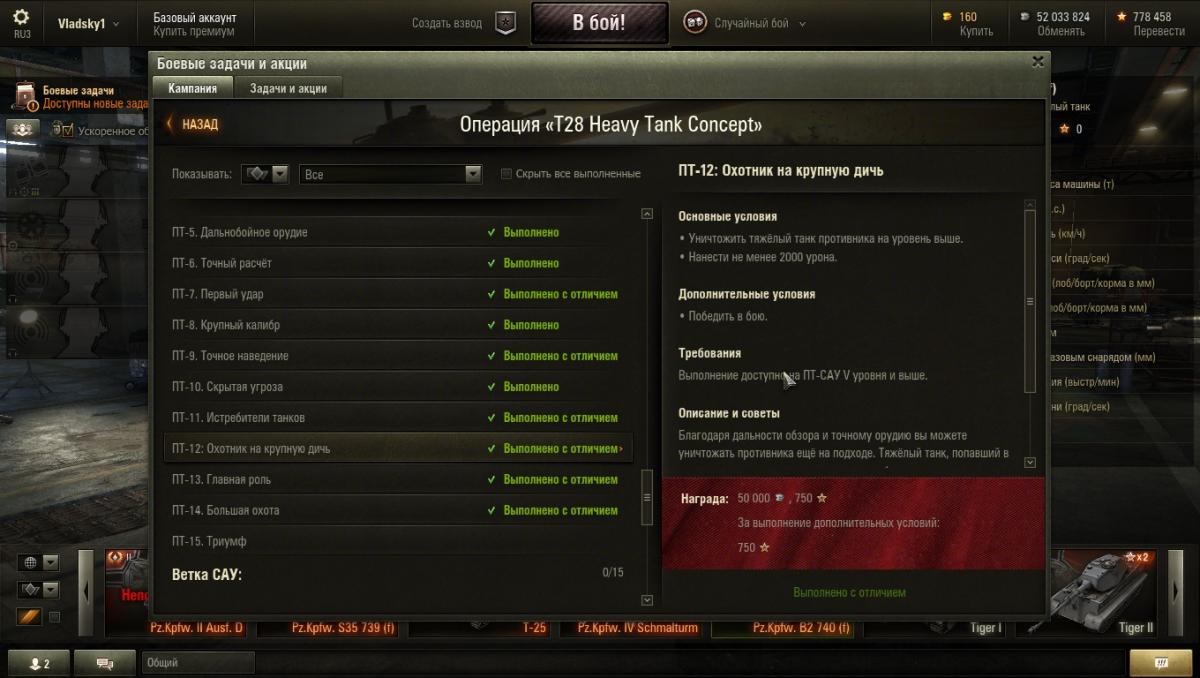
Task: Open the settings gear menu
Action: click(x=22, y=17)
